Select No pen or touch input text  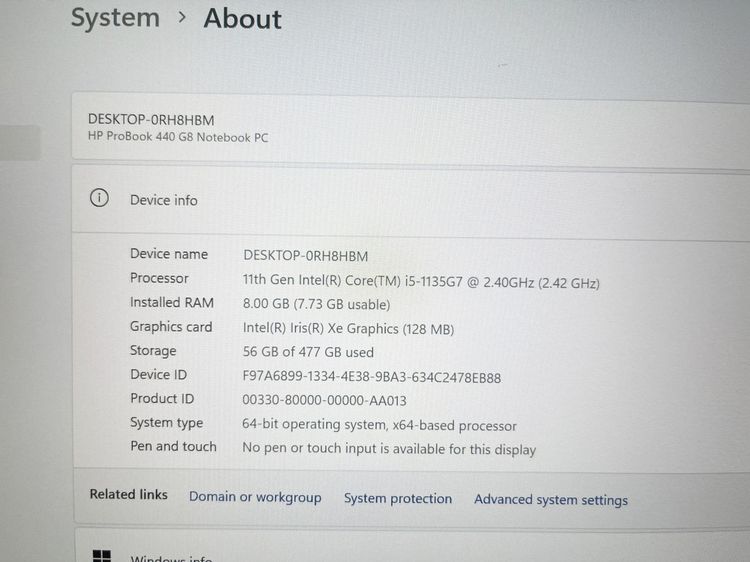point(389,449)
